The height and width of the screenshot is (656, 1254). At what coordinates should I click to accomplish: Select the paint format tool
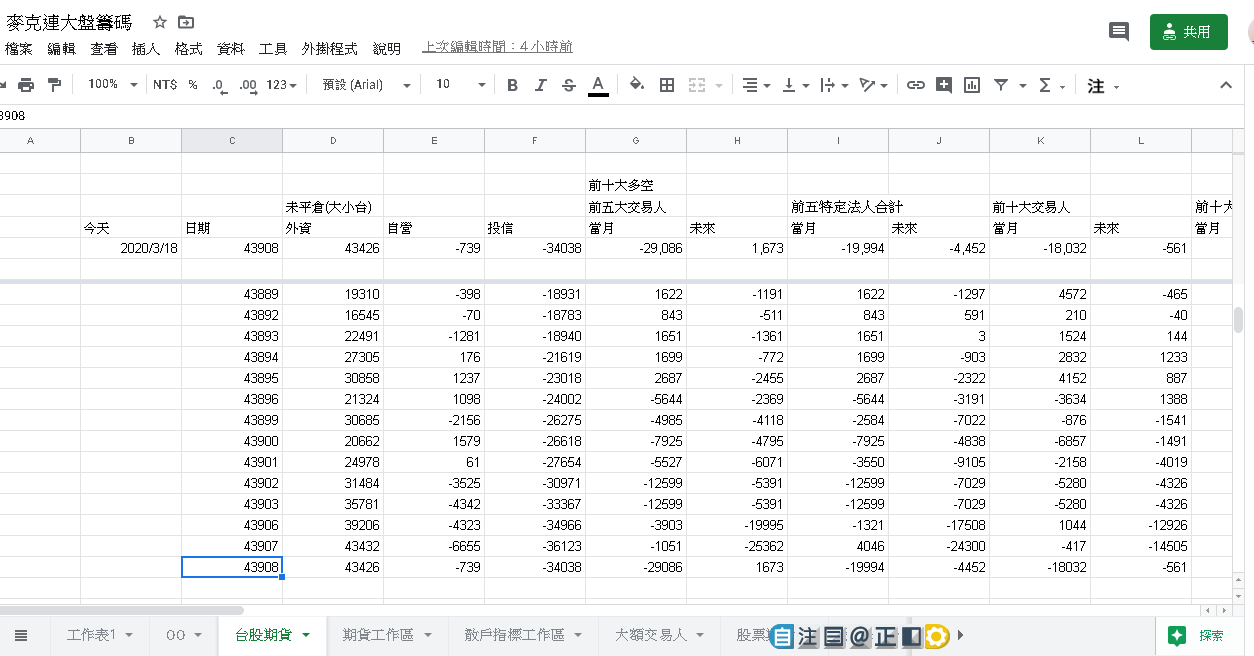pos(54,85)
